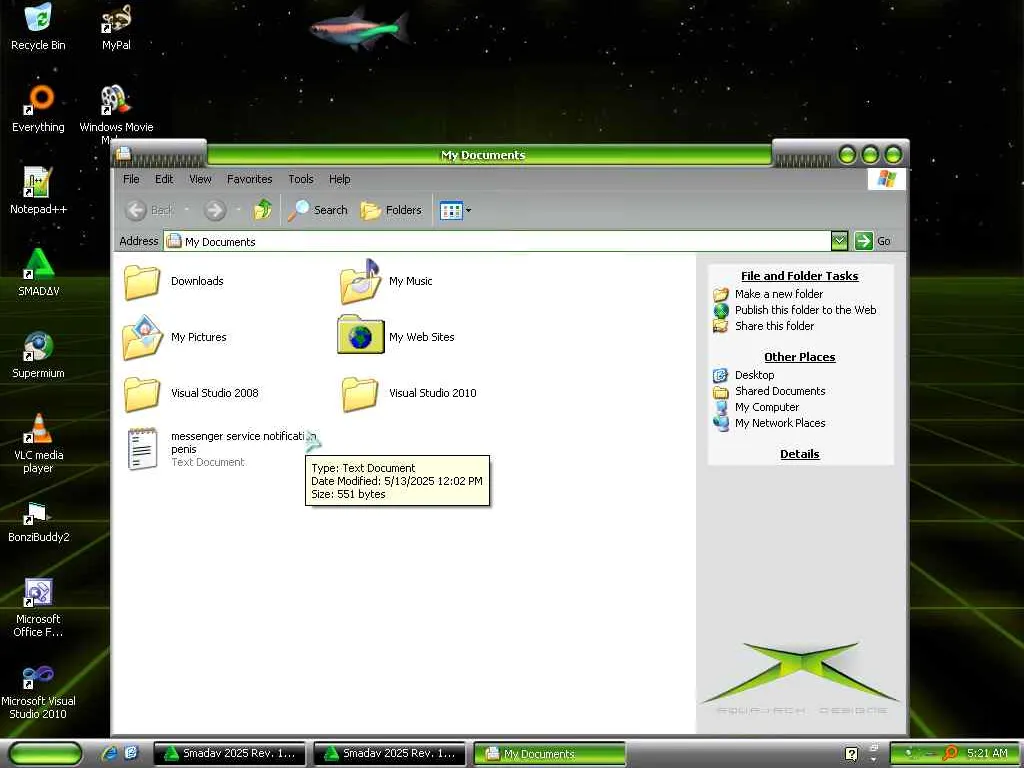Expand the Details section
This screenshot has width=1024, height=768.
tap(799, 455)
